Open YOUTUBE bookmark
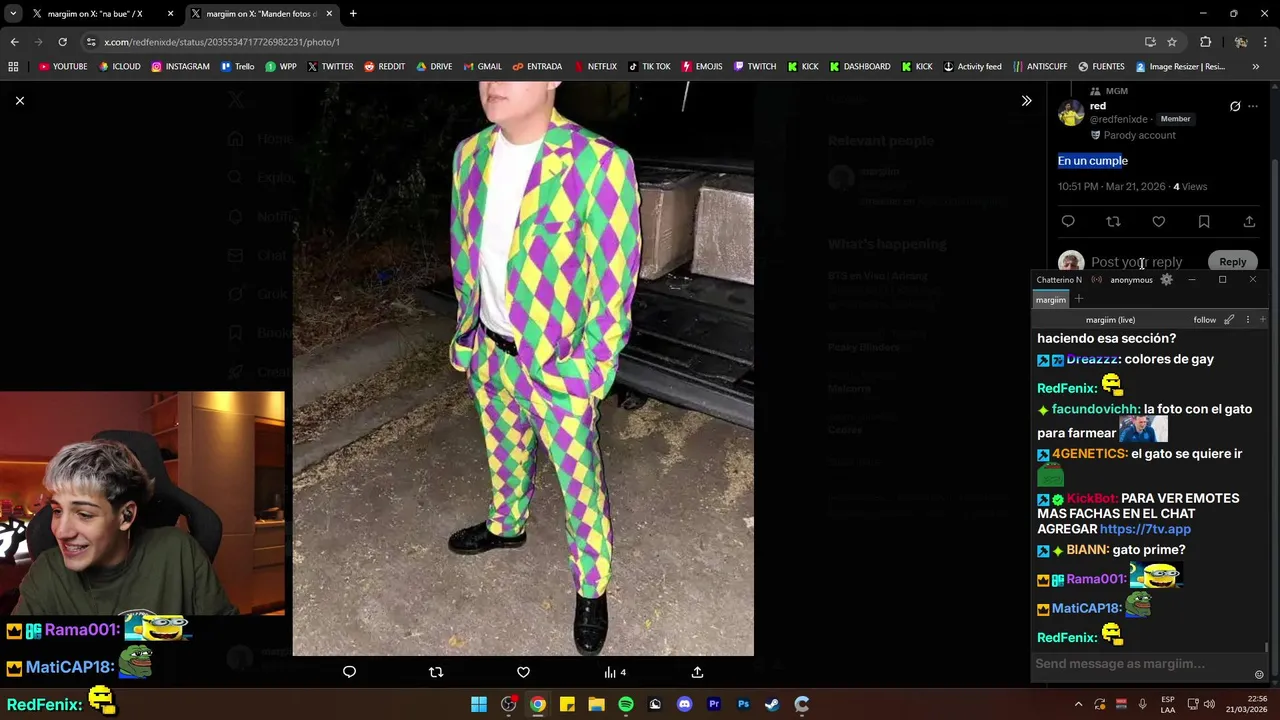This screenshot has width=1280, height=720. click(63, 67)
